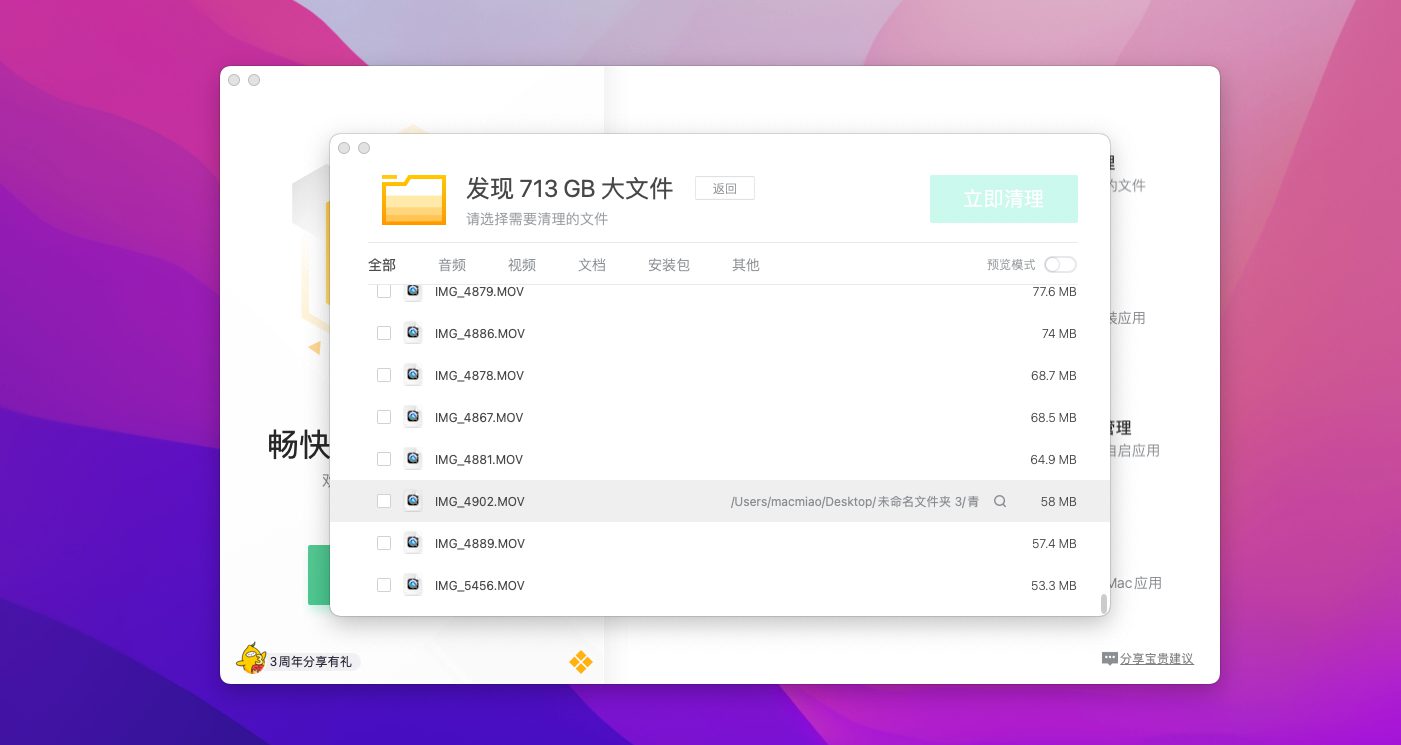Switch to the 视频 tab

pyautogui.click(x=522, y=265)
